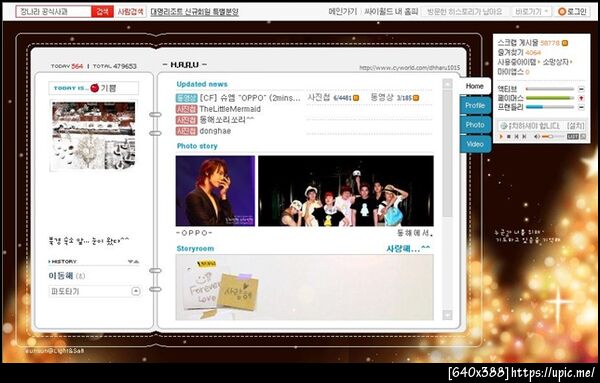Open the LIST button in BGM player
600x383 pixels.
click(572, 137)
